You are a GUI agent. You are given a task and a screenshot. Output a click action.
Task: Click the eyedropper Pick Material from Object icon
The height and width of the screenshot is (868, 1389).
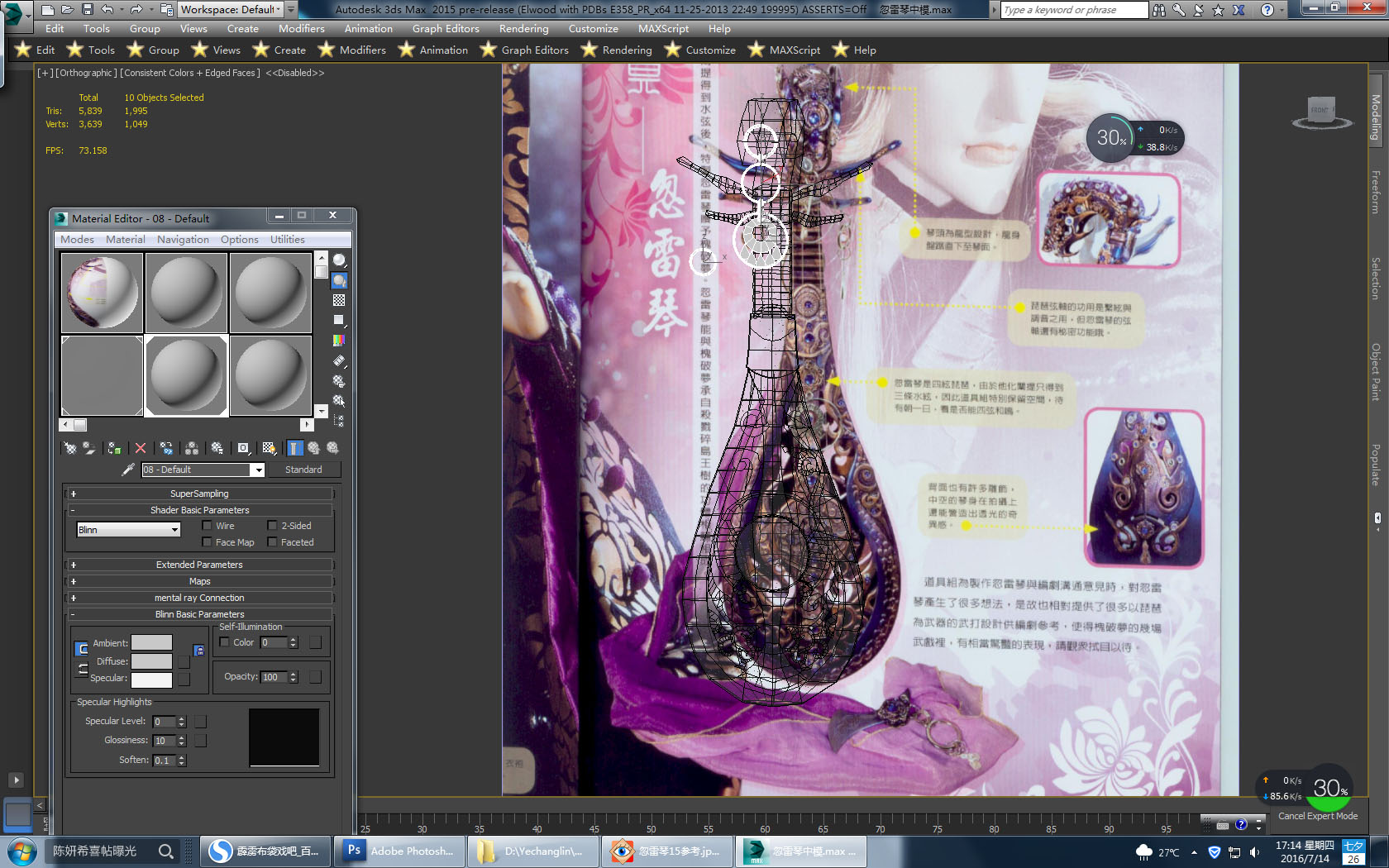127,470
